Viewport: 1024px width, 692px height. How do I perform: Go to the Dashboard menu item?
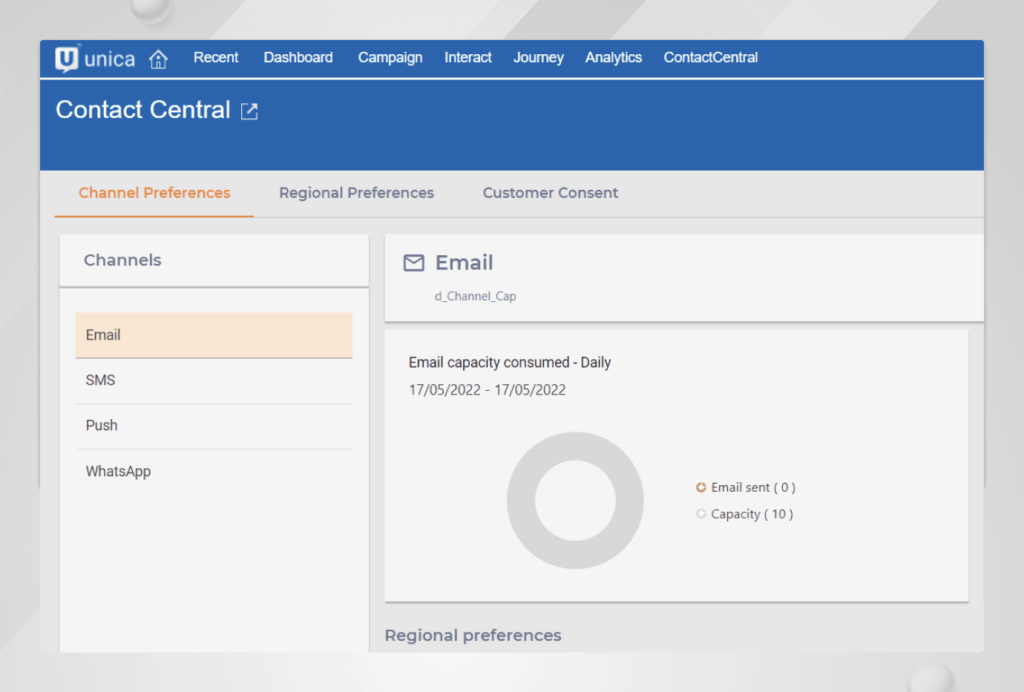298,58
